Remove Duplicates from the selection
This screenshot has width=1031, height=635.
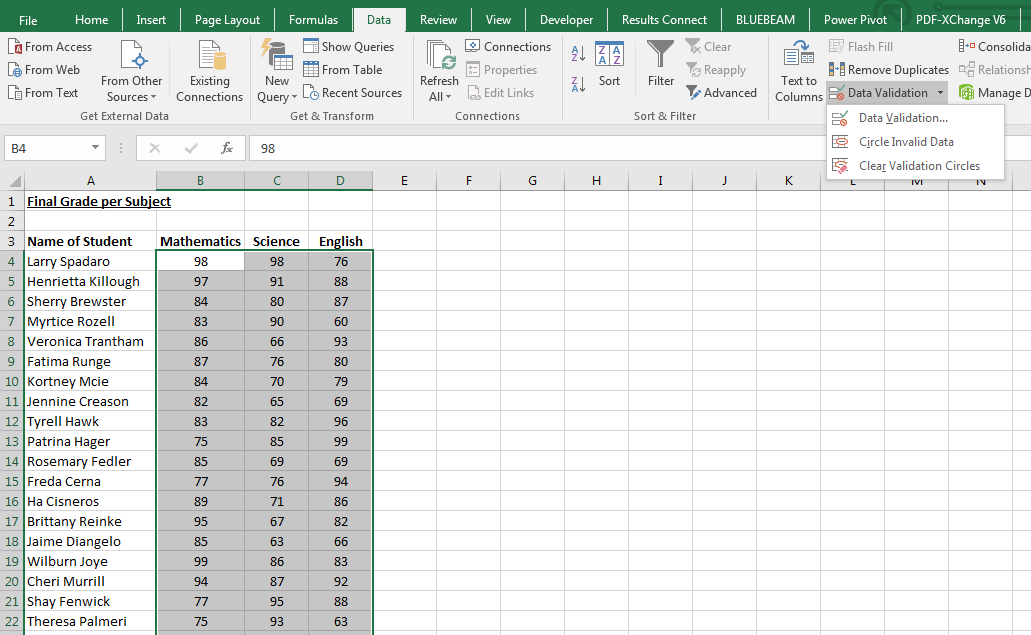pos(888,69)
